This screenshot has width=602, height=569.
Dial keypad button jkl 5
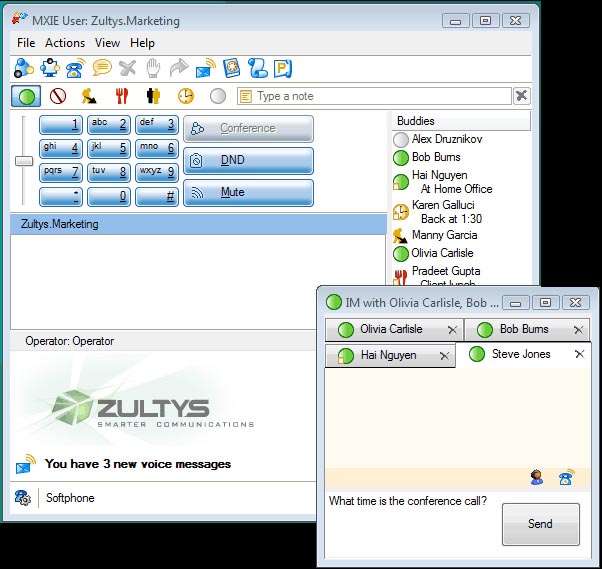tap(109, 149)
